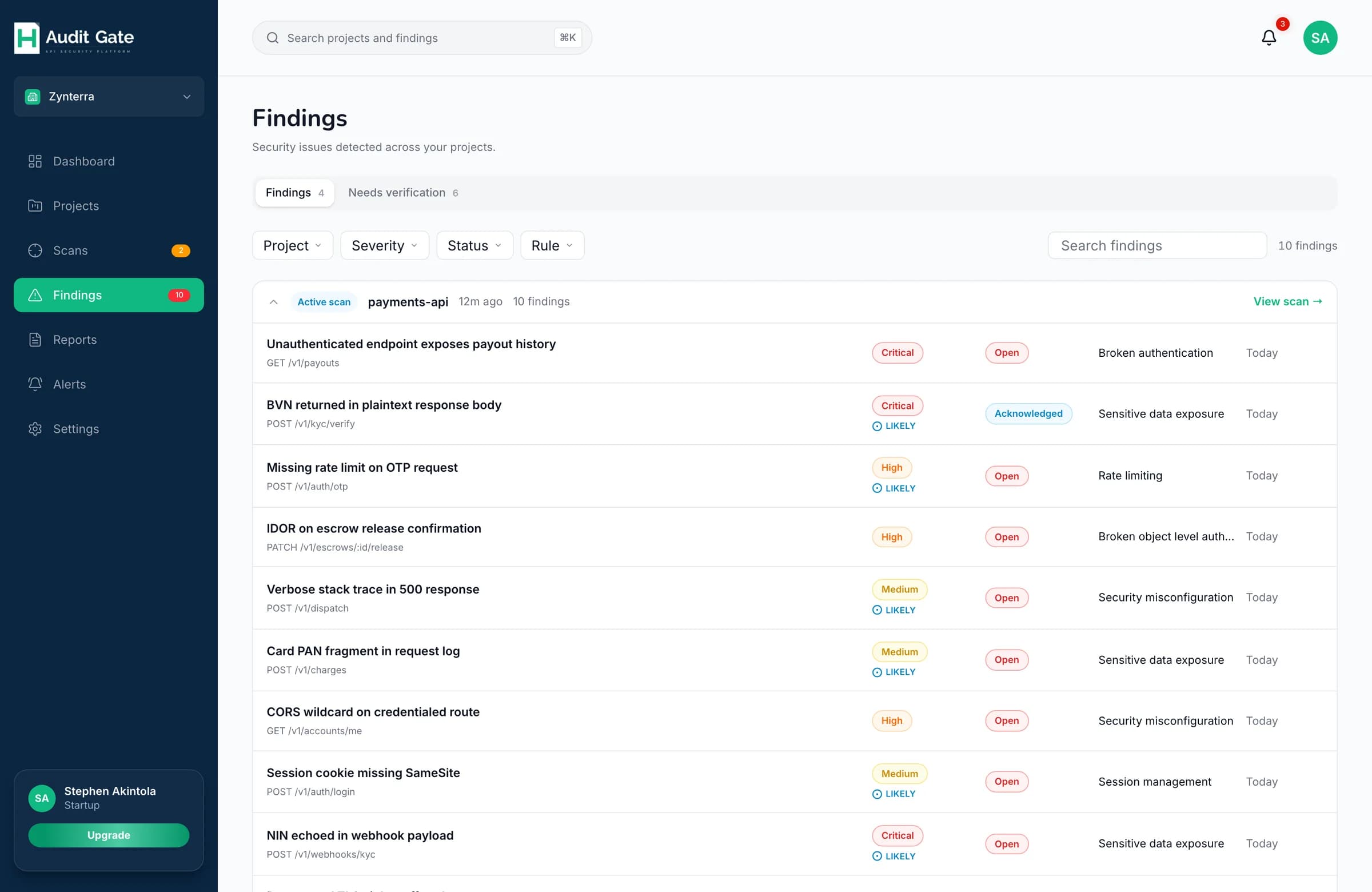Click the search magnifier icon
This screenshot has width=1372, height=892.
[273, 38]
